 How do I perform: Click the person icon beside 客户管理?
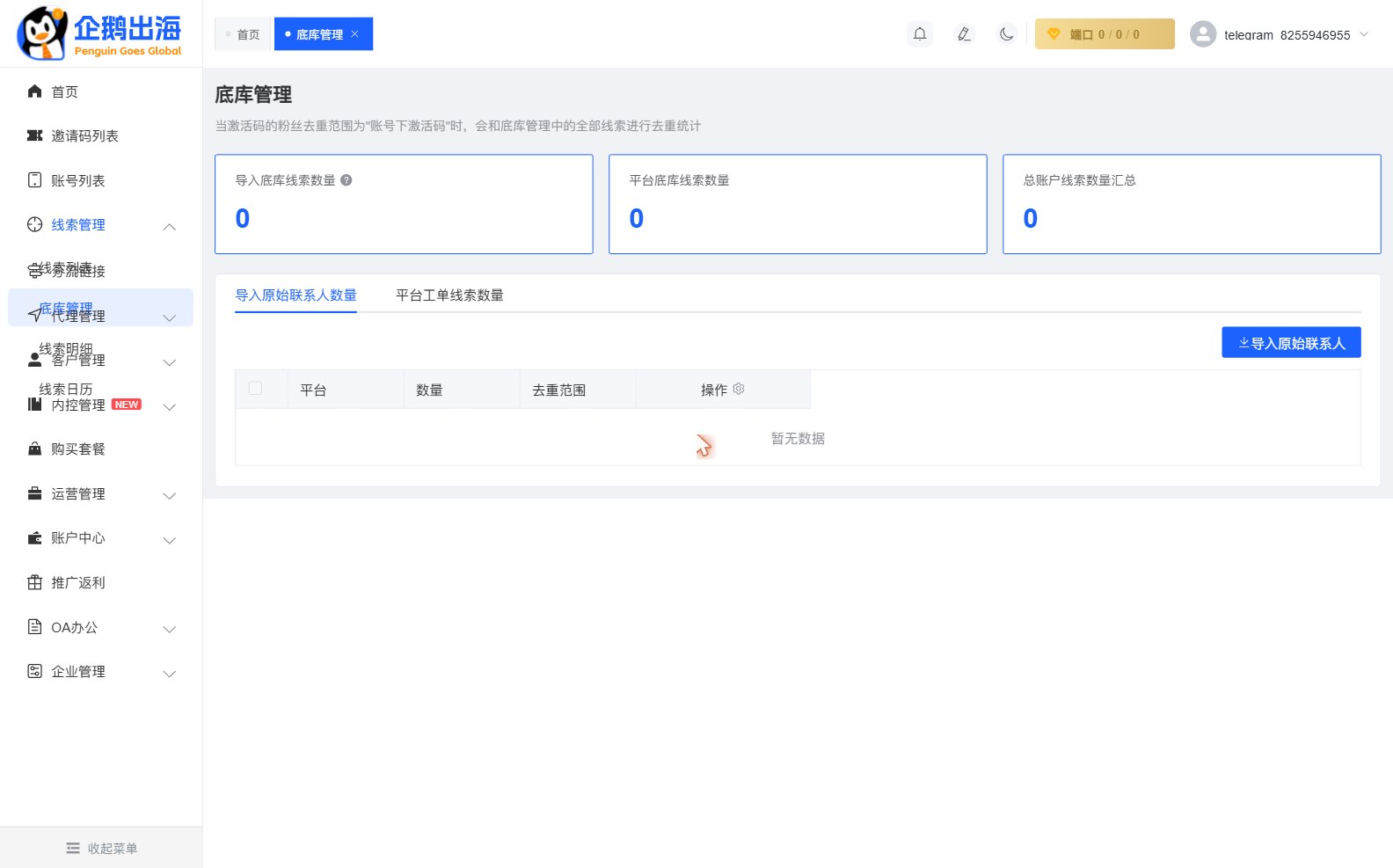tap(35, 360)
